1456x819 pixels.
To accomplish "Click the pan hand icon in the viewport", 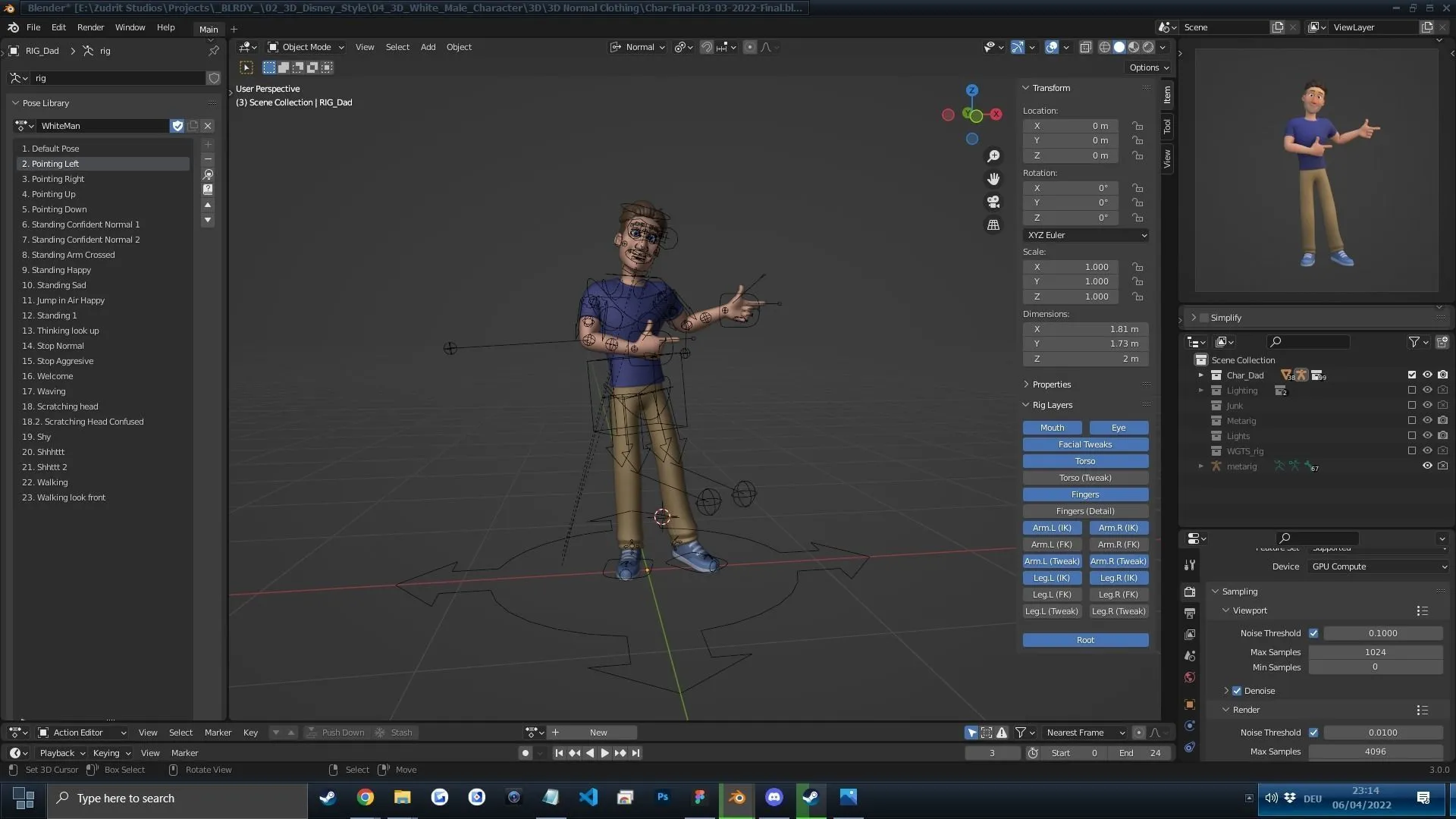I will [x=993, y=179].
